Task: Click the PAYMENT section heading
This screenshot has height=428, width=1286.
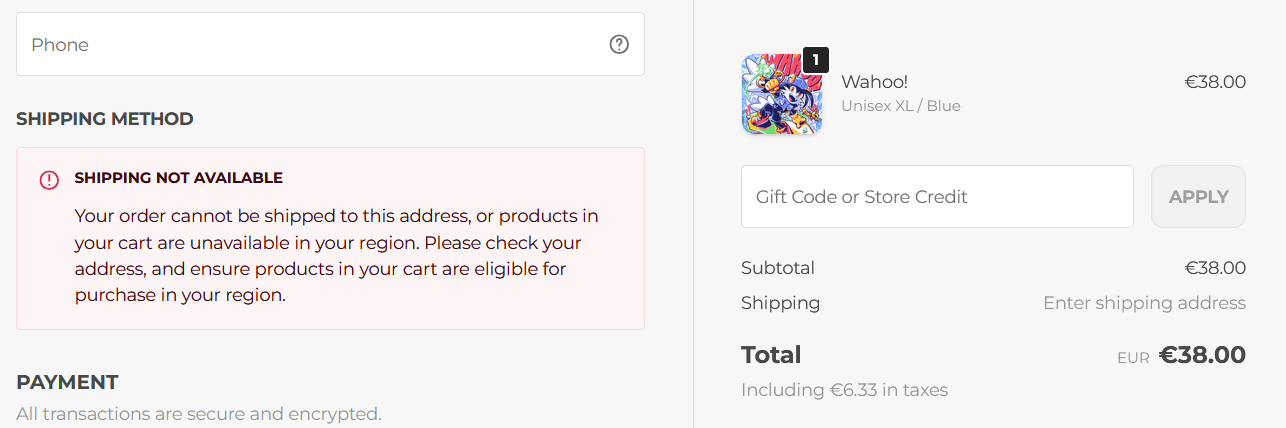Action: point(67,382)
